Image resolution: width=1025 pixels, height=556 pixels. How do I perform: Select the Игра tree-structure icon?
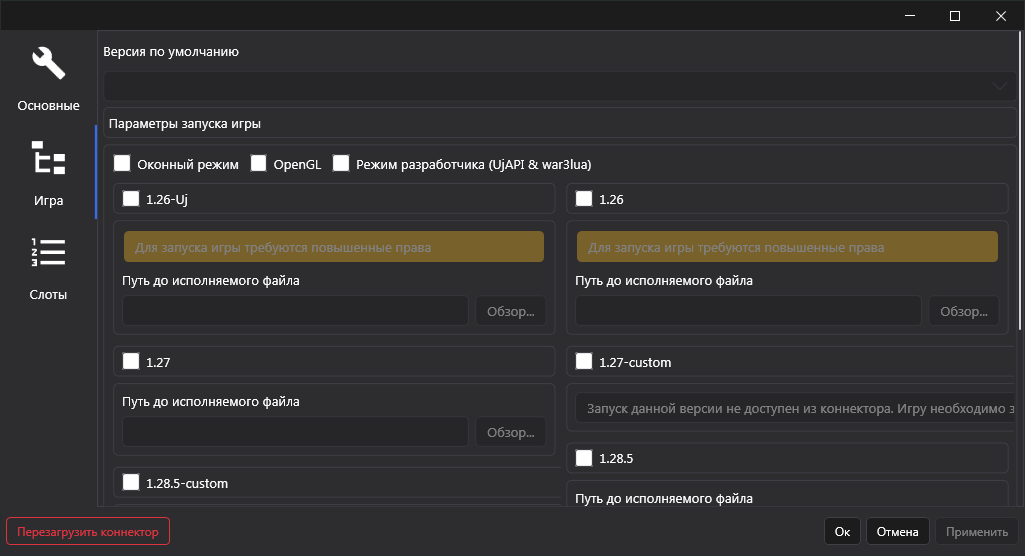pyautogui.click(x=48, y=159)
